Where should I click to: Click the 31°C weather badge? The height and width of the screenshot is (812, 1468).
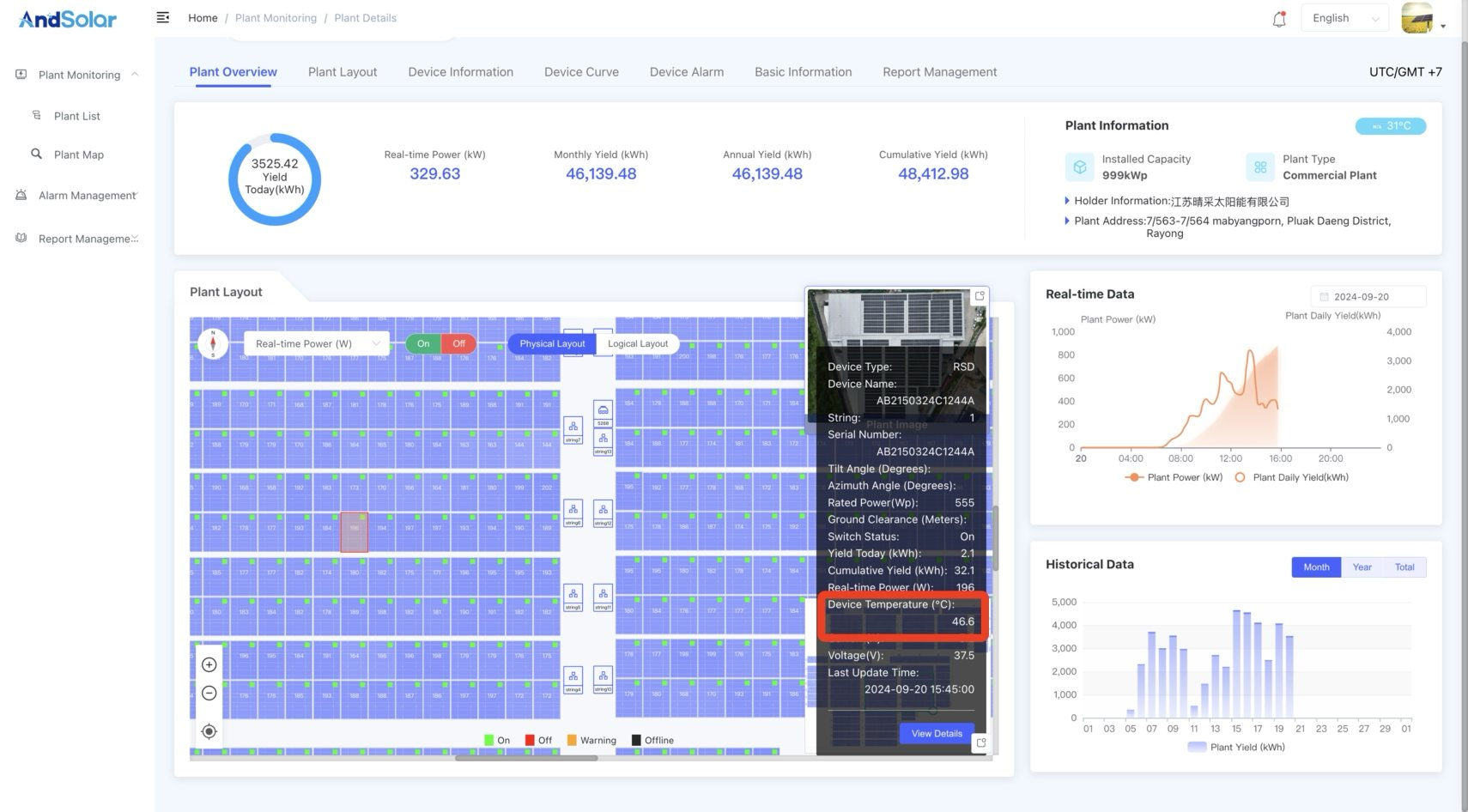click(x=1391, y=126)
